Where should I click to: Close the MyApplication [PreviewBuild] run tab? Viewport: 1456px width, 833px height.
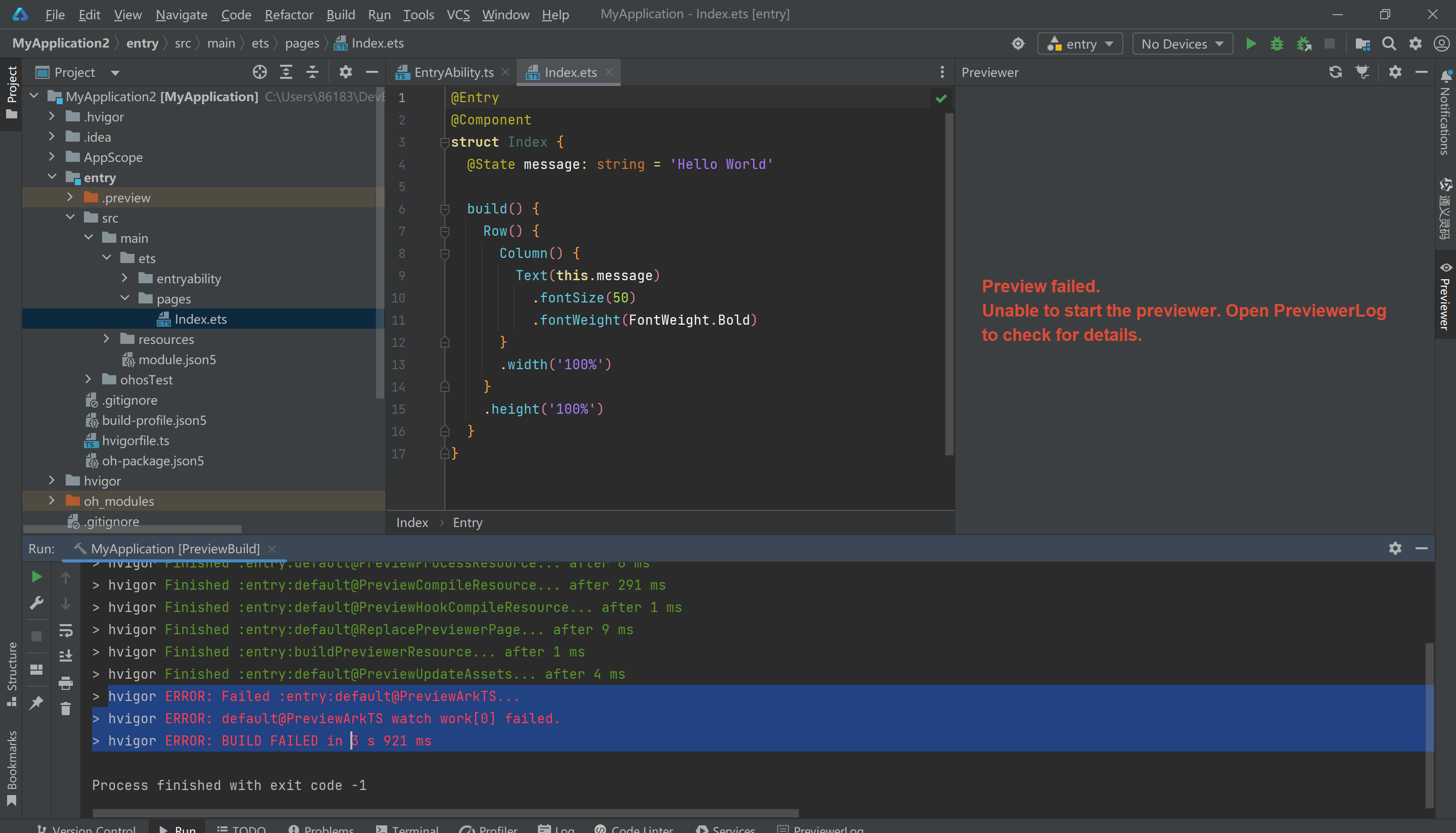(x=272, y=549)
